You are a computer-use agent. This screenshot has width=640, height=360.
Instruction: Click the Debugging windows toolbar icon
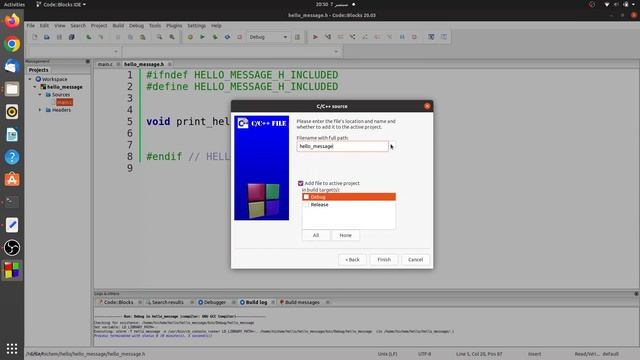[431, 37]
